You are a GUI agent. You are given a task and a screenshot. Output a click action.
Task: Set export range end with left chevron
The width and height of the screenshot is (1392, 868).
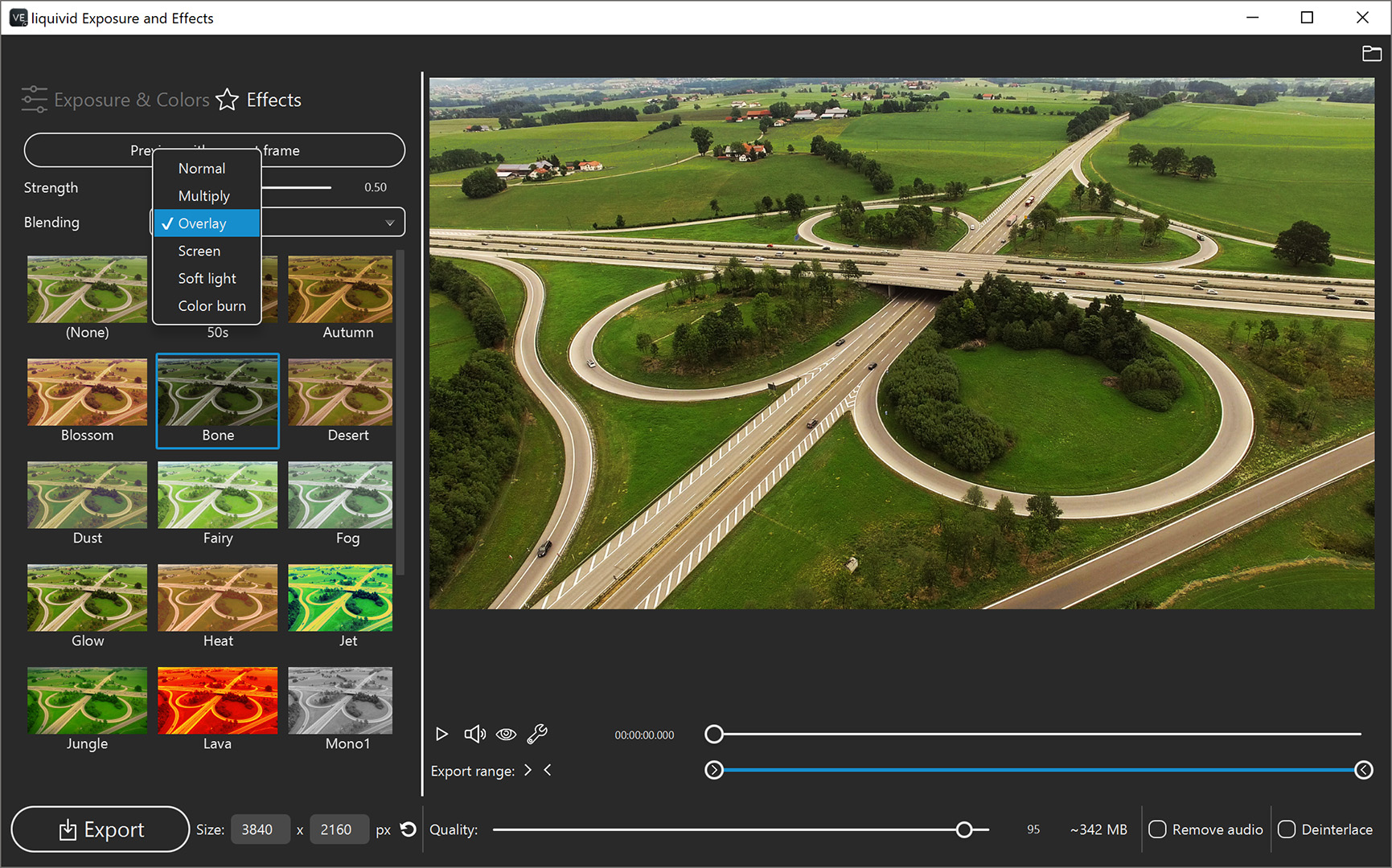(x=548, y=770)
